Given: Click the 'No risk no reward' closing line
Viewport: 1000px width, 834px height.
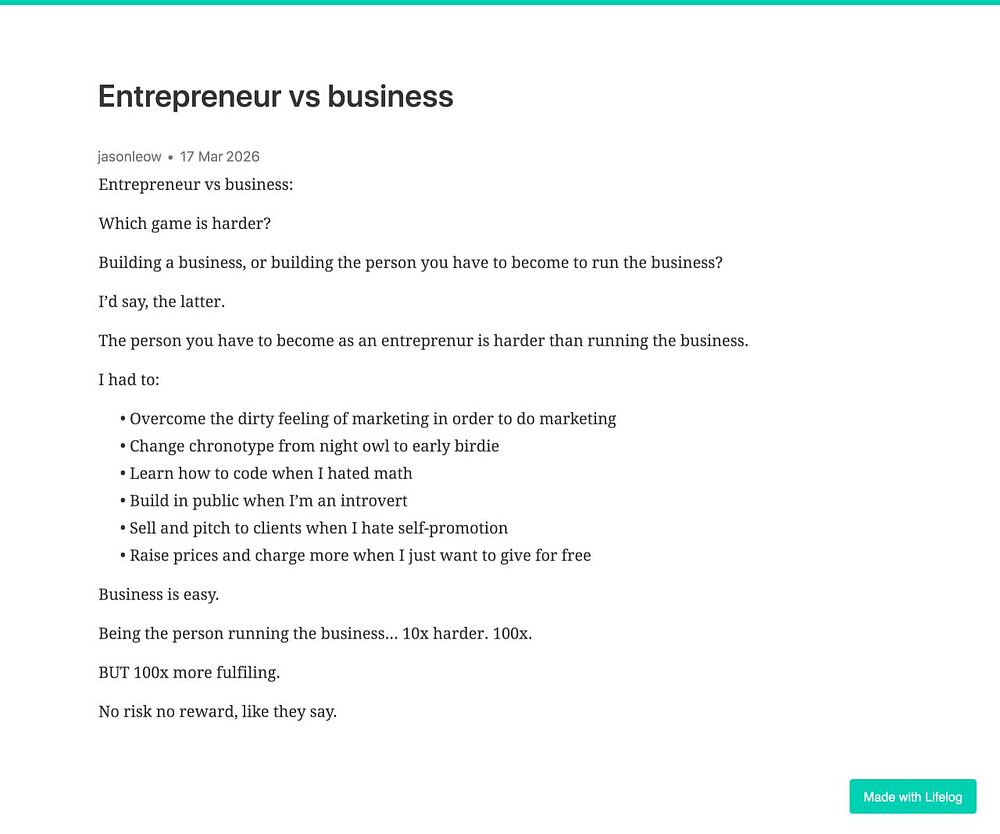Looking at the screenshot, I should coord(217,713).
